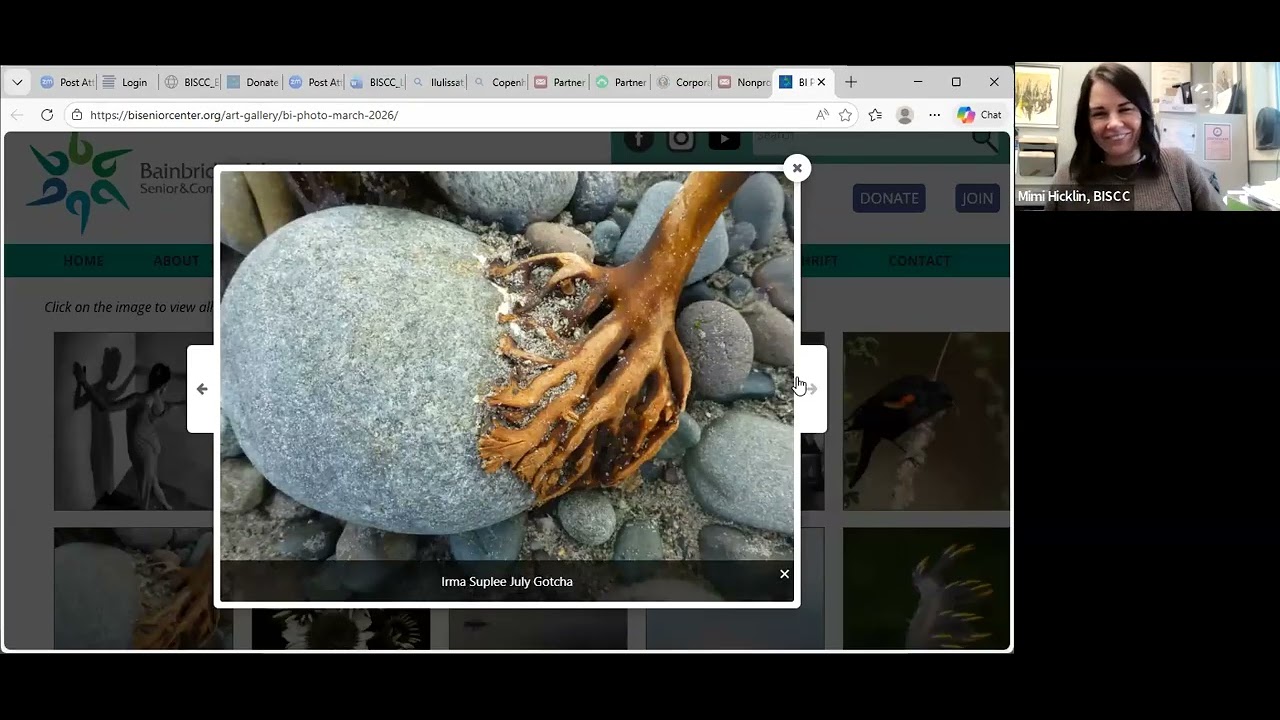Open the ABOUT menu item

coord(176,261)
